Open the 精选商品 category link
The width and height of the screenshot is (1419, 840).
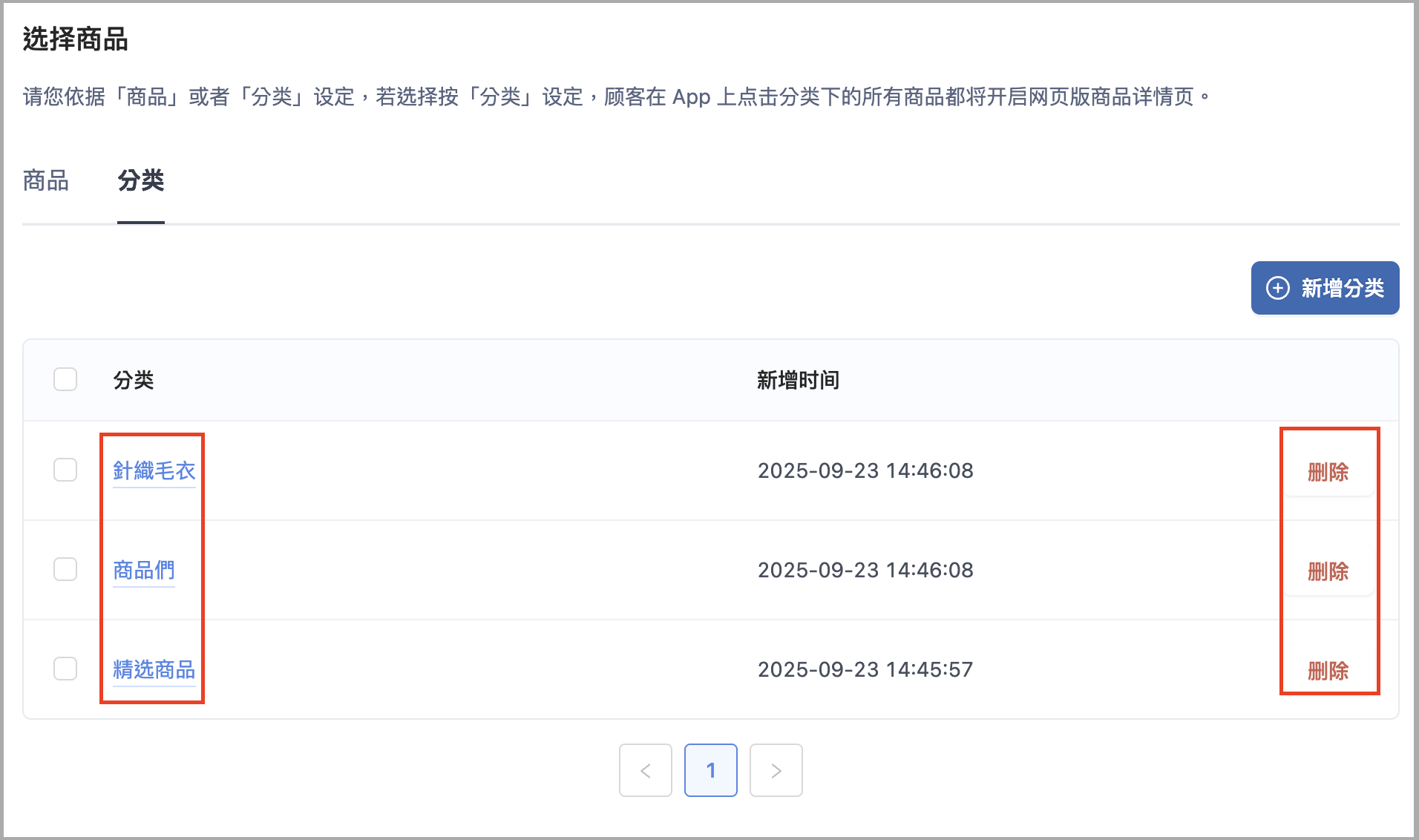(154, 669)
